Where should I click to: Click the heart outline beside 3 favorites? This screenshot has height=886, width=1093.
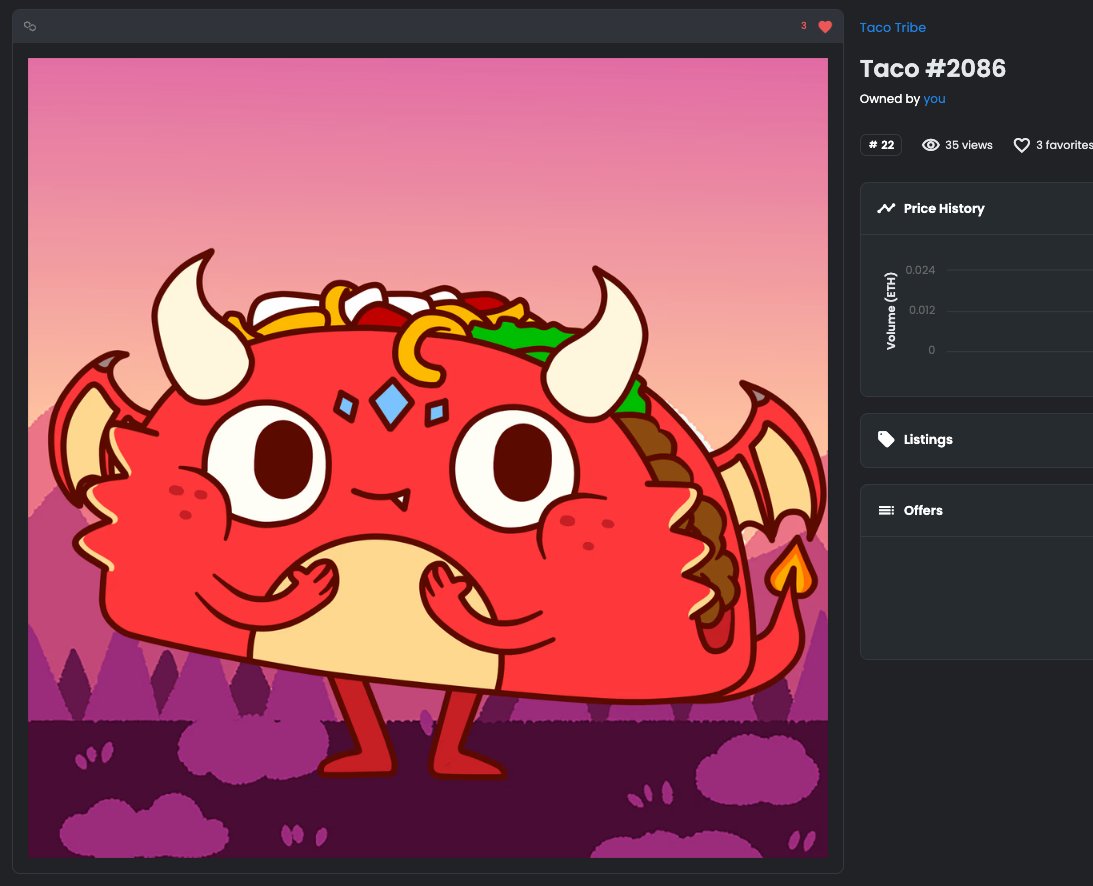(1021, 145)
